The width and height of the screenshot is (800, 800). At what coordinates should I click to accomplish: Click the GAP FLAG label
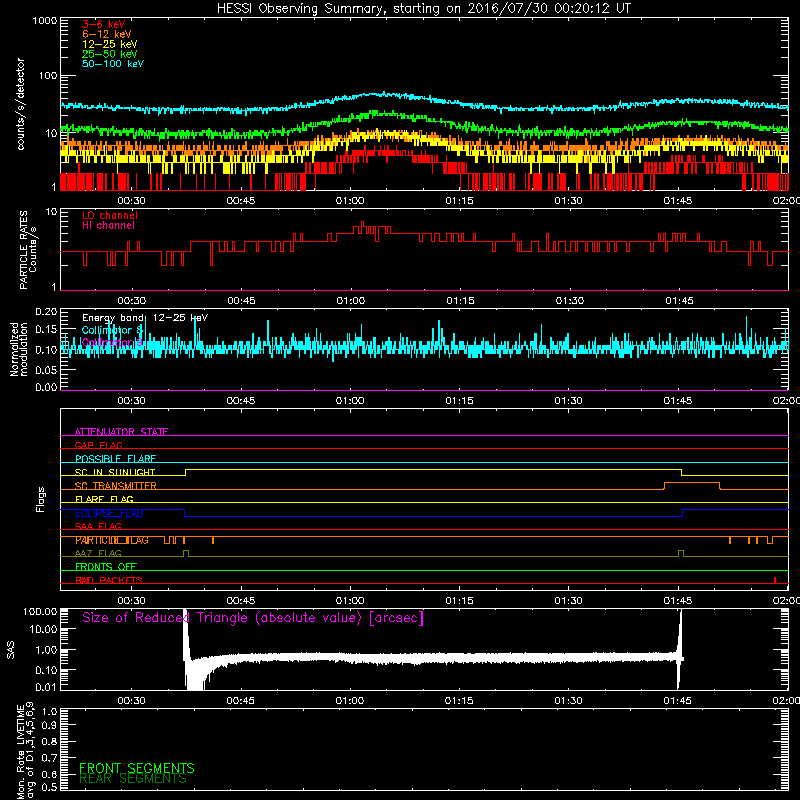(98, 445)
